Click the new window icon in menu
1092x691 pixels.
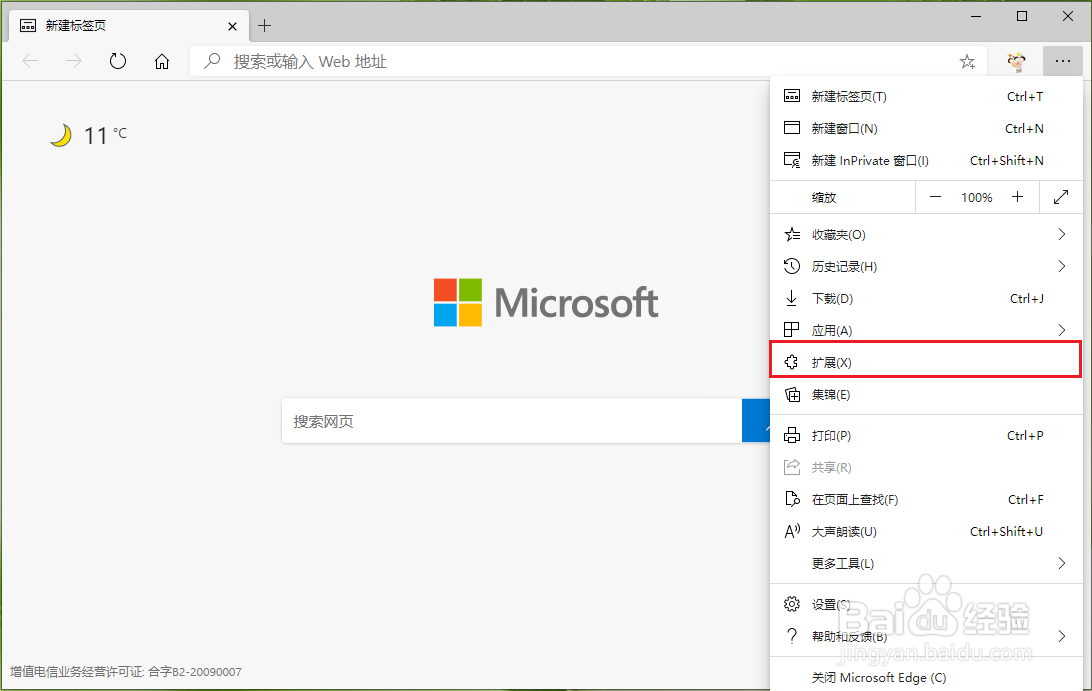792,127
